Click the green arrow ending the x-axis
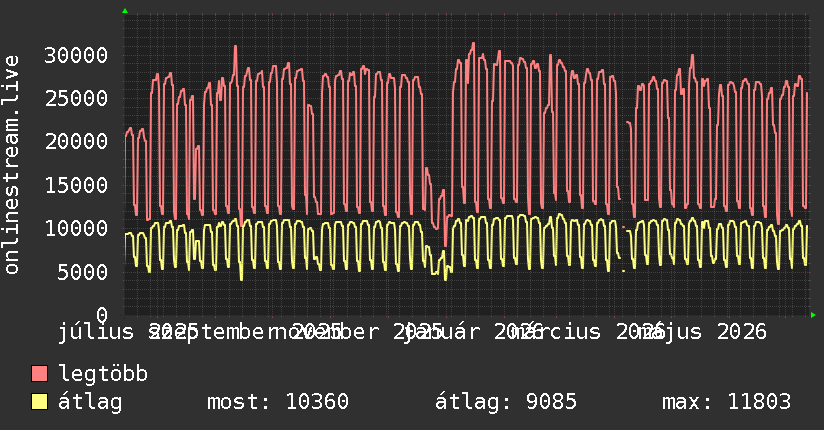824x430 pixels. pos(813,315)
